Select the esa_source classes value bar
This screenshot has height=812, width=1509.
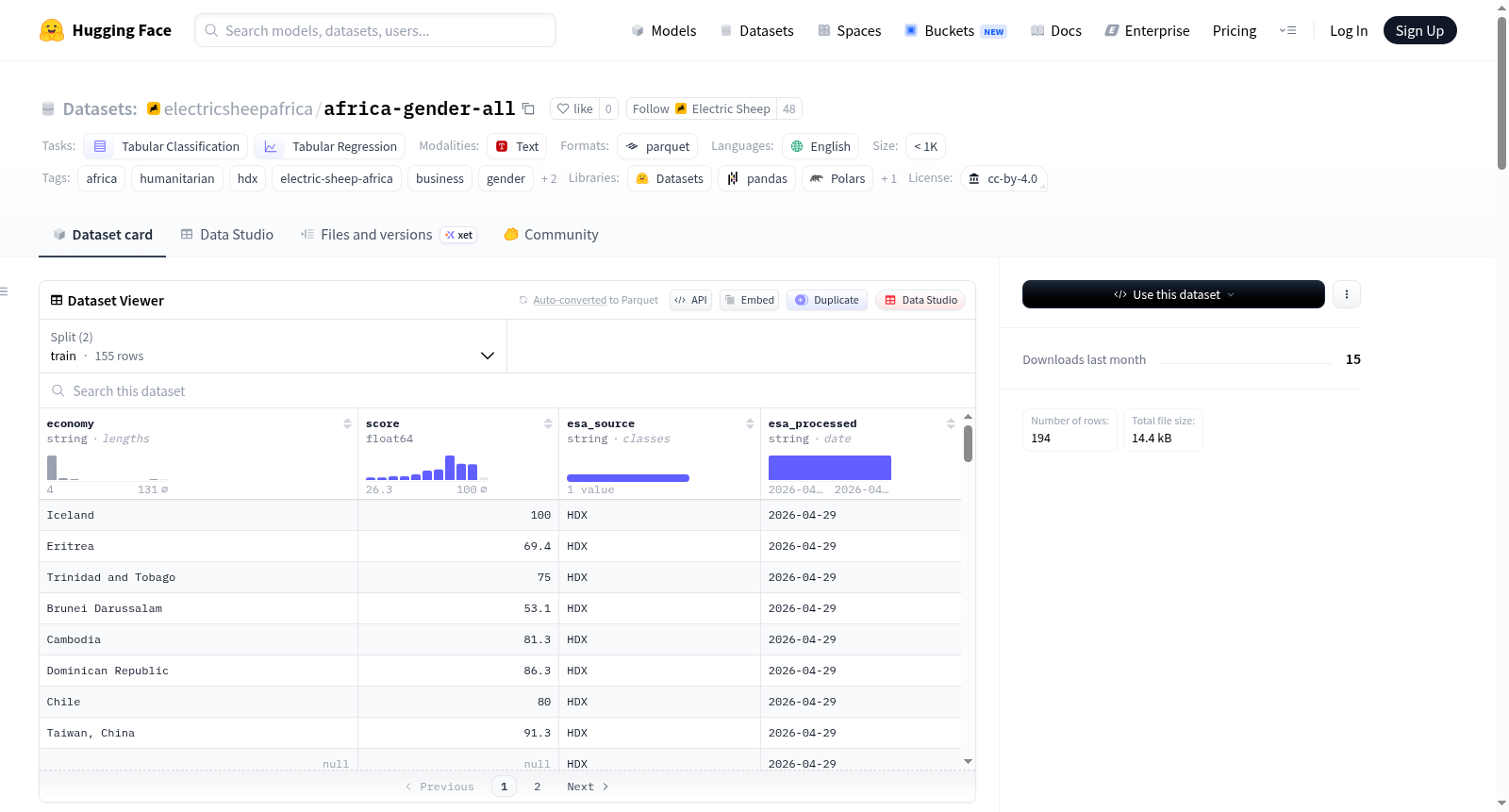628,478
